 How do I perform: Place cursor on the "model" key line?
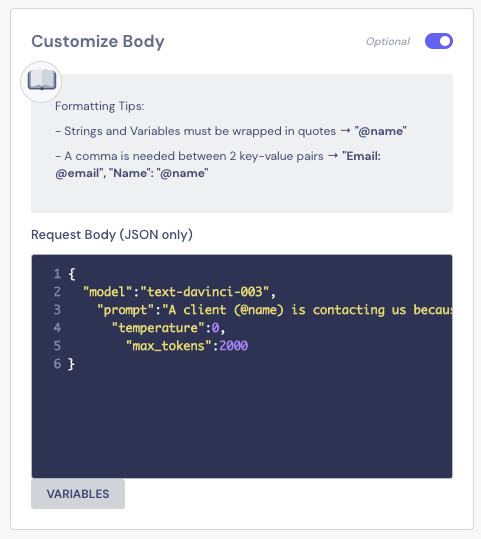click(179, 292)
